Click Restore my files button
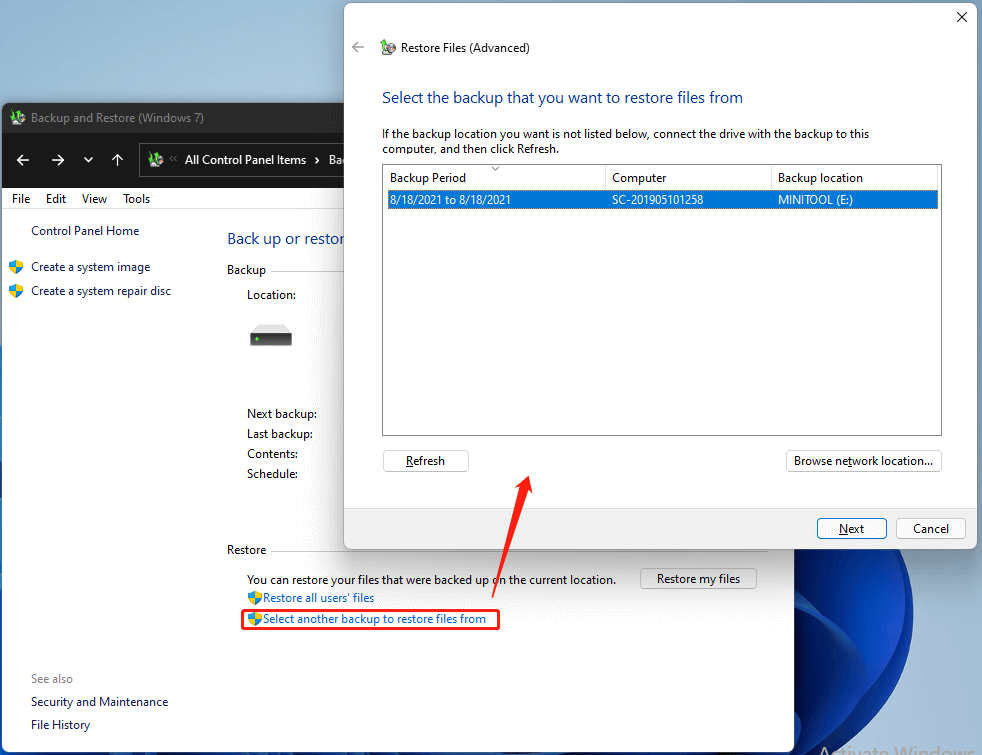 click(x=698, y=579)
